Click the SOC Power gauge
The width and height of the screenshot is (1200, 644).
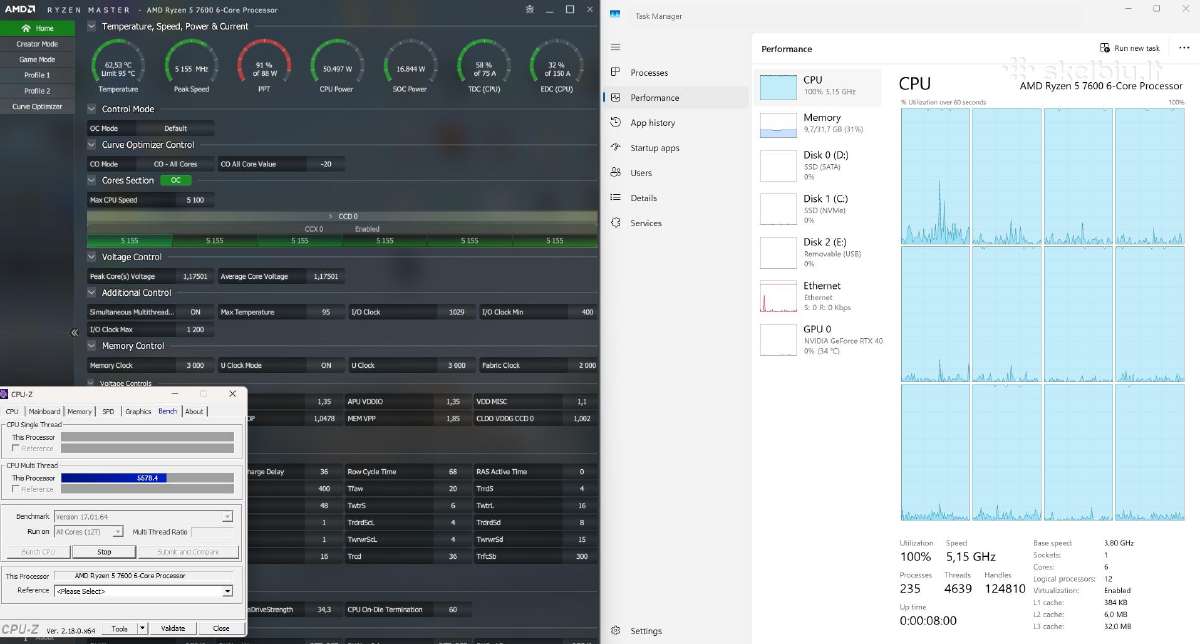point(410,68)
